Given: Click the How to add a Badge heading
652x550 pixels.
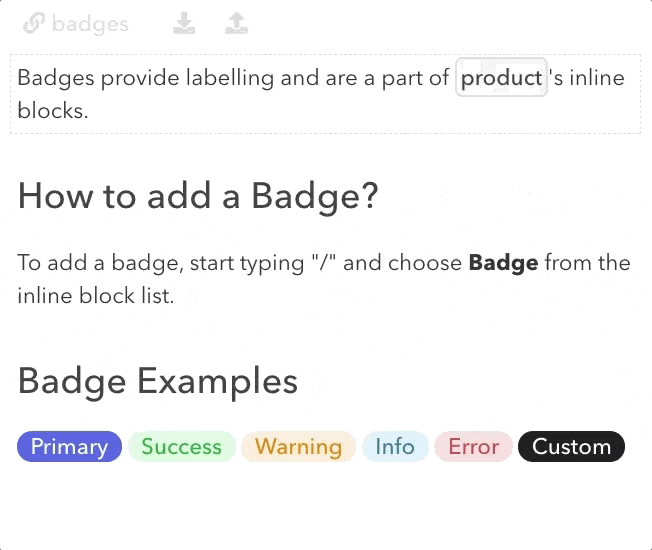Looking at the screenshot, I should 198,196.
